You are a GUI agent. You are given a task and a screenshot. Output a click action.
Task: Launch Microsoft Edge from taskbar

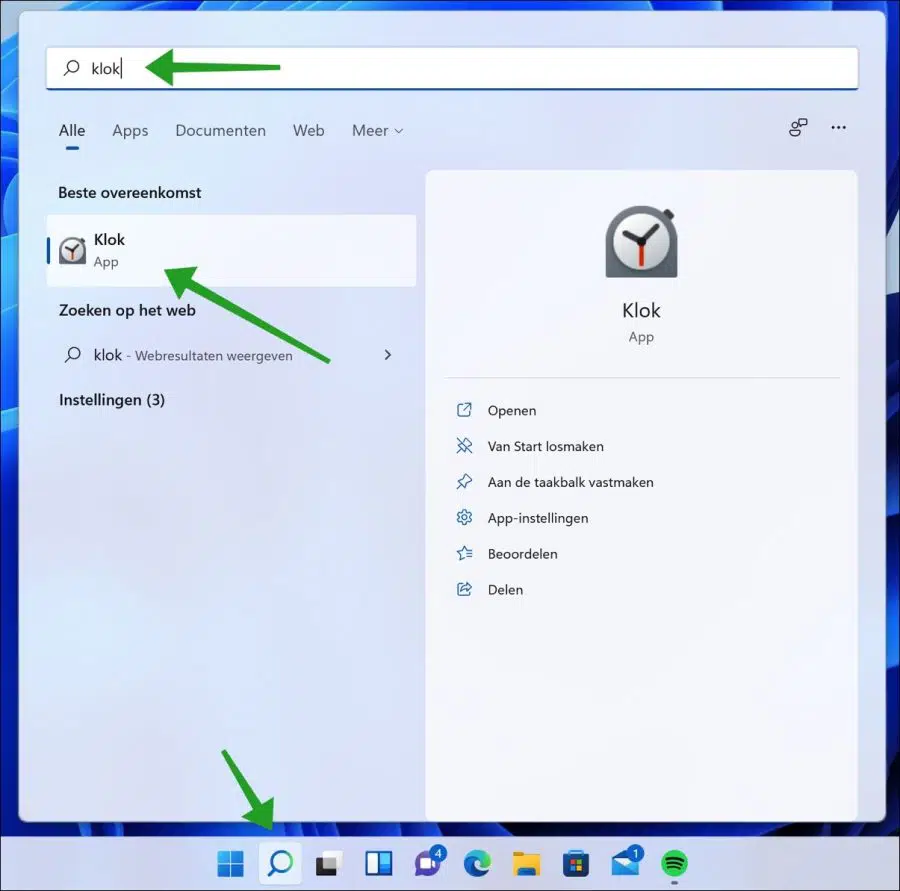click(x=477, y=863)
